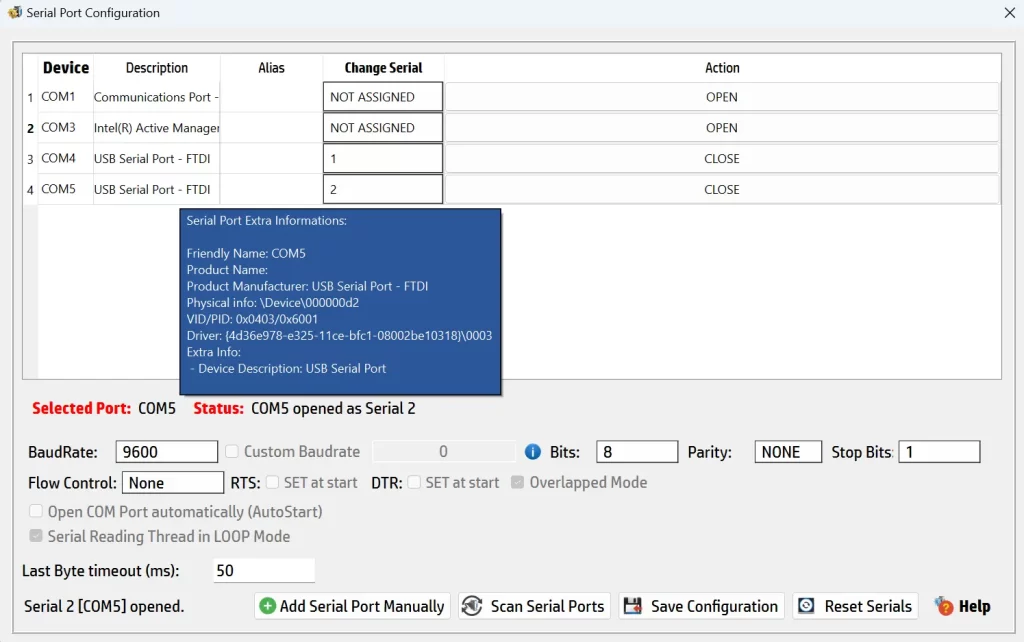Click the Change Serial column header
The width and height of the screenshot is (1024, 642).
point(383,68)
